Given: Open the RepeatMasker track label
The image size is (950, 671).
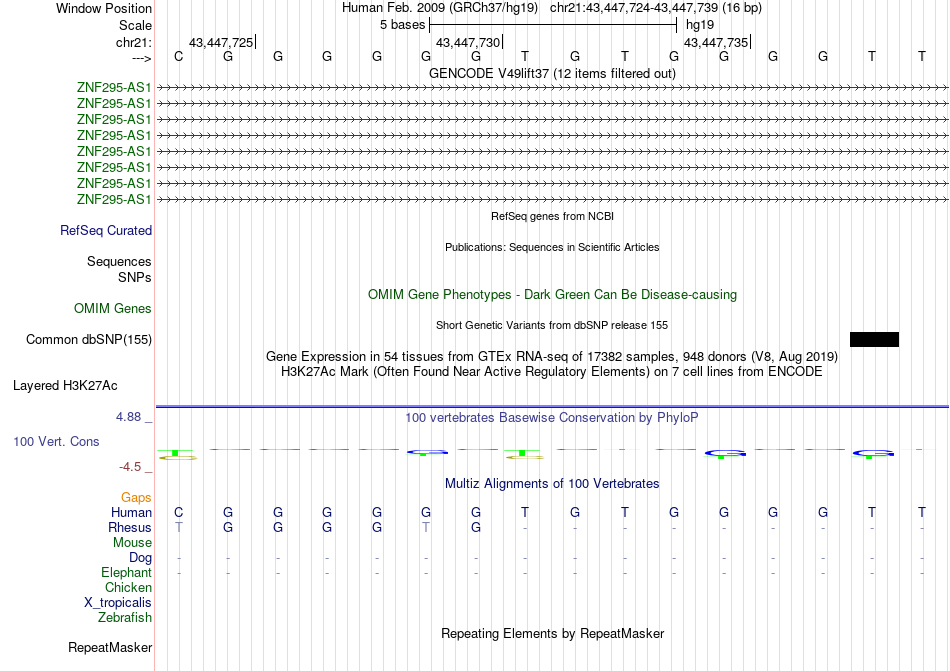Looking at the screenshot, I should pyautogui.click(x=110, y=648).
